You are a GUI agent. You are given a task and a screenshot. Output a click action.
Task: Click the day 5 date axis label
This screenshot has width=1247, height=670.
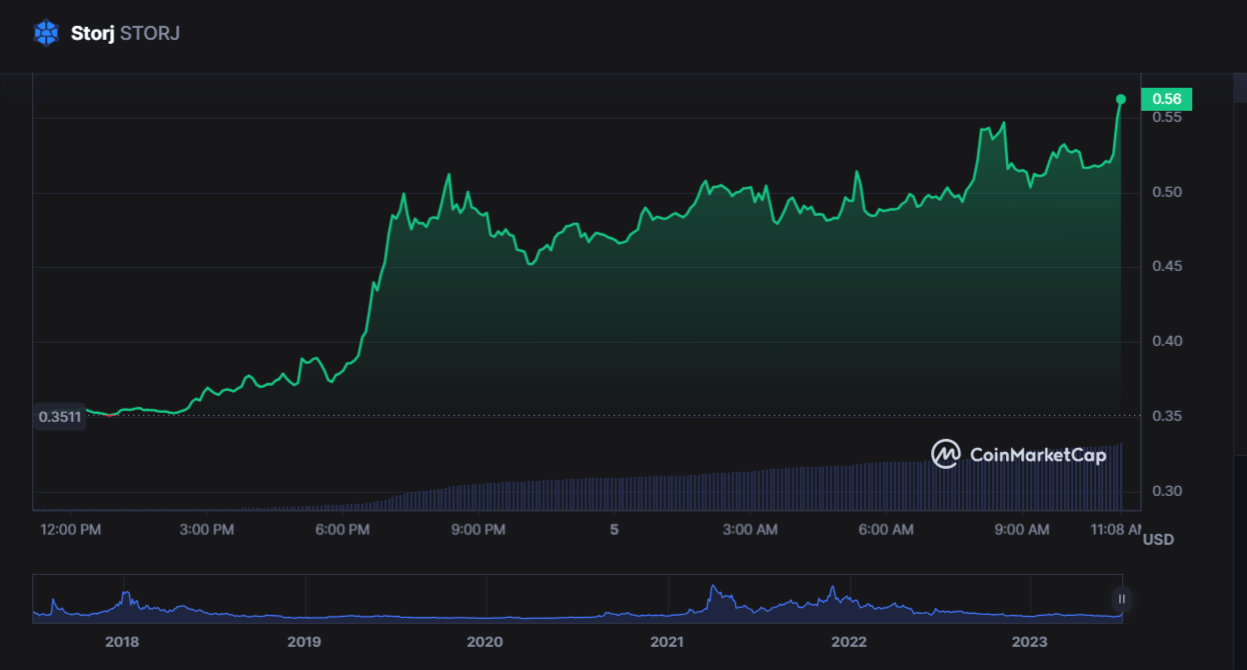tap(614, 529)
